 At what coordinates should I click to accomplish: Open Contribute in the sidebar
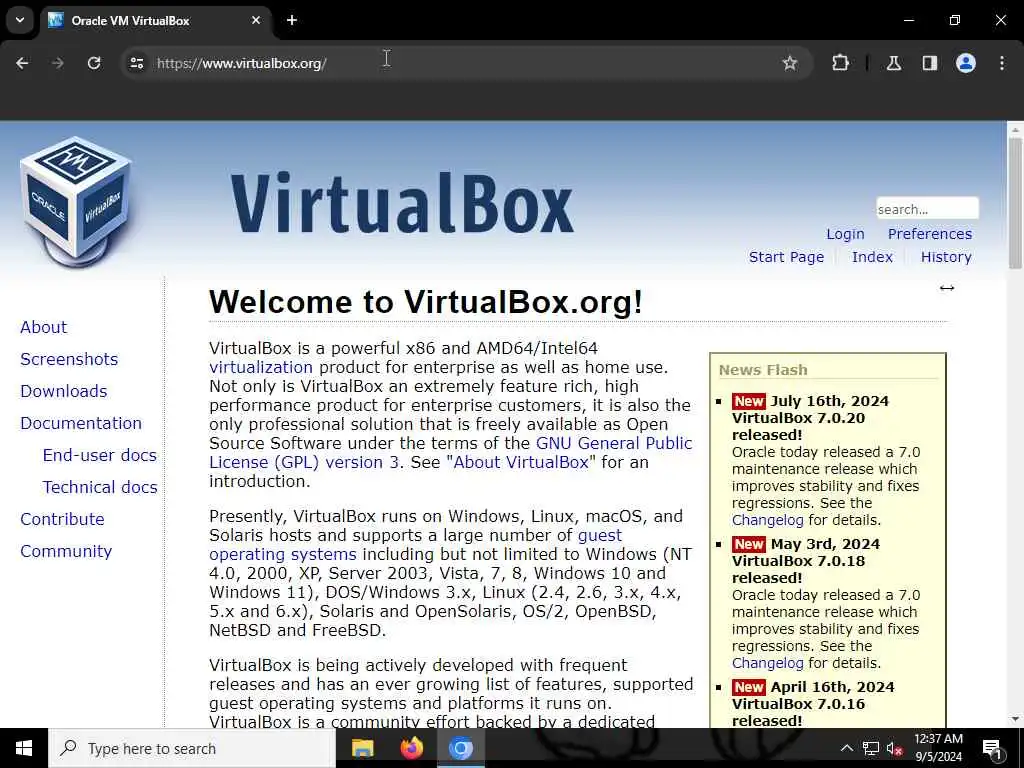[x=62, y=519]
